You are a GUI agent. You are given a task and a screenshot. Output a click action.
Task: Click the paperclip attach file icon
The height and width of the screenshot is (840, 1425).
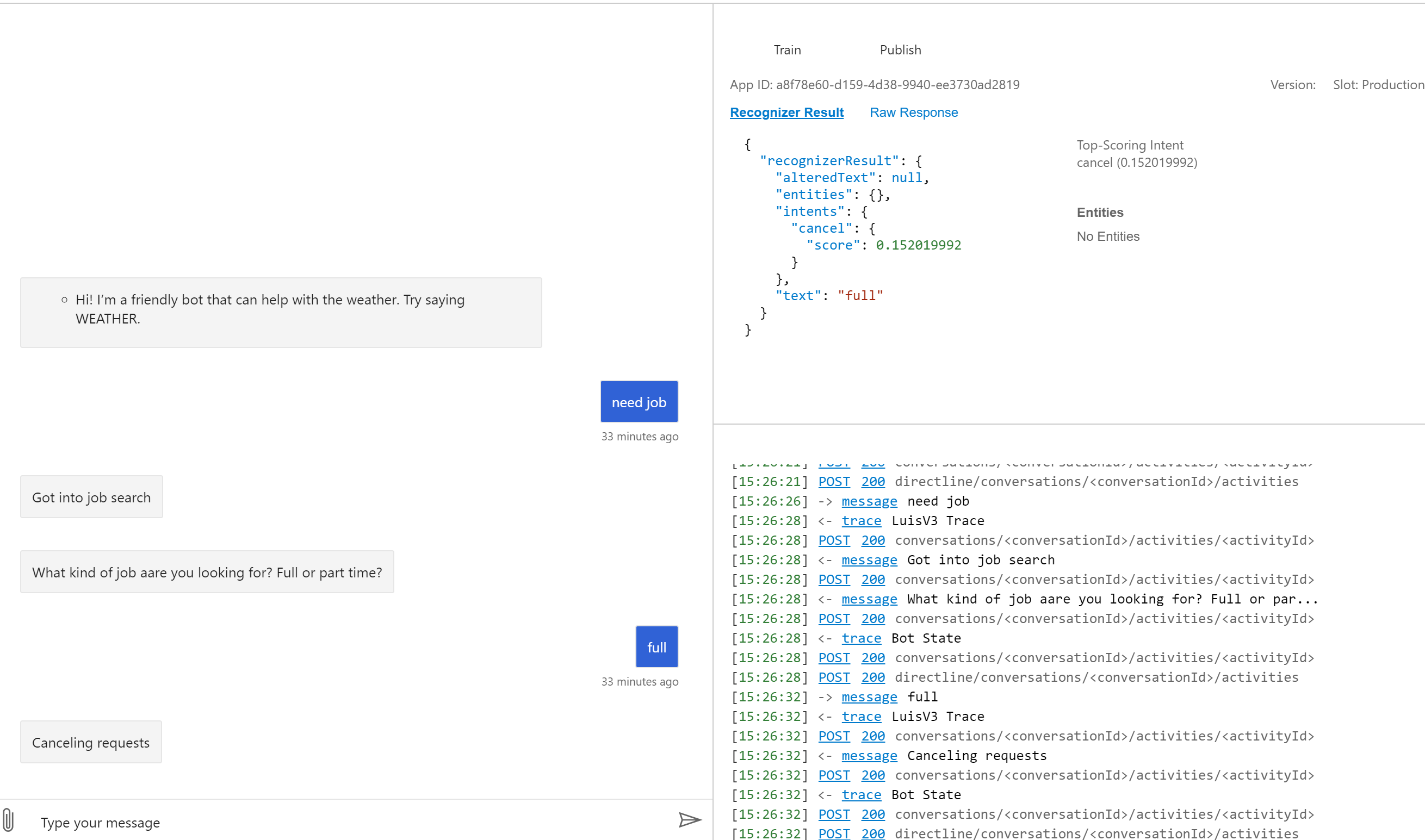pos(9,820)
